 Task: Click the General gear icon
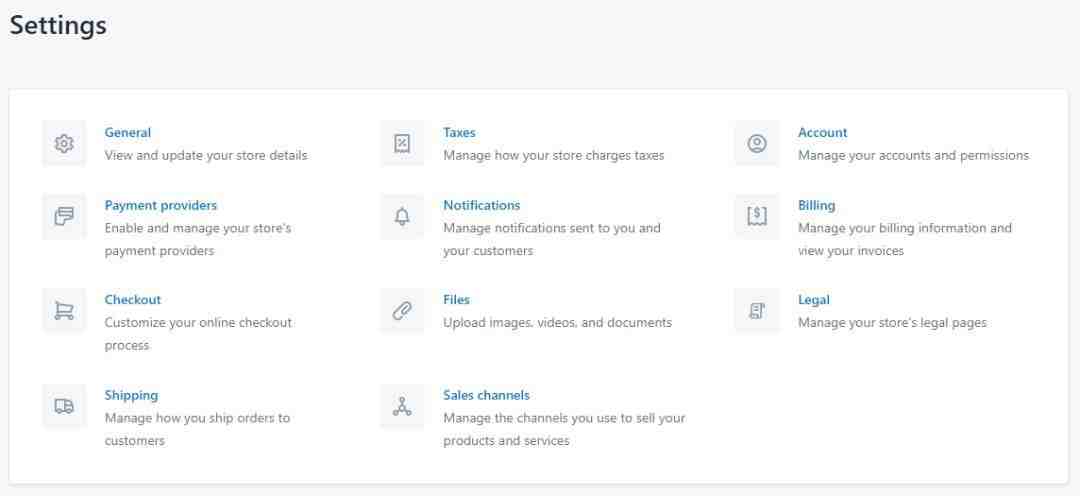[x=64, y=143]
